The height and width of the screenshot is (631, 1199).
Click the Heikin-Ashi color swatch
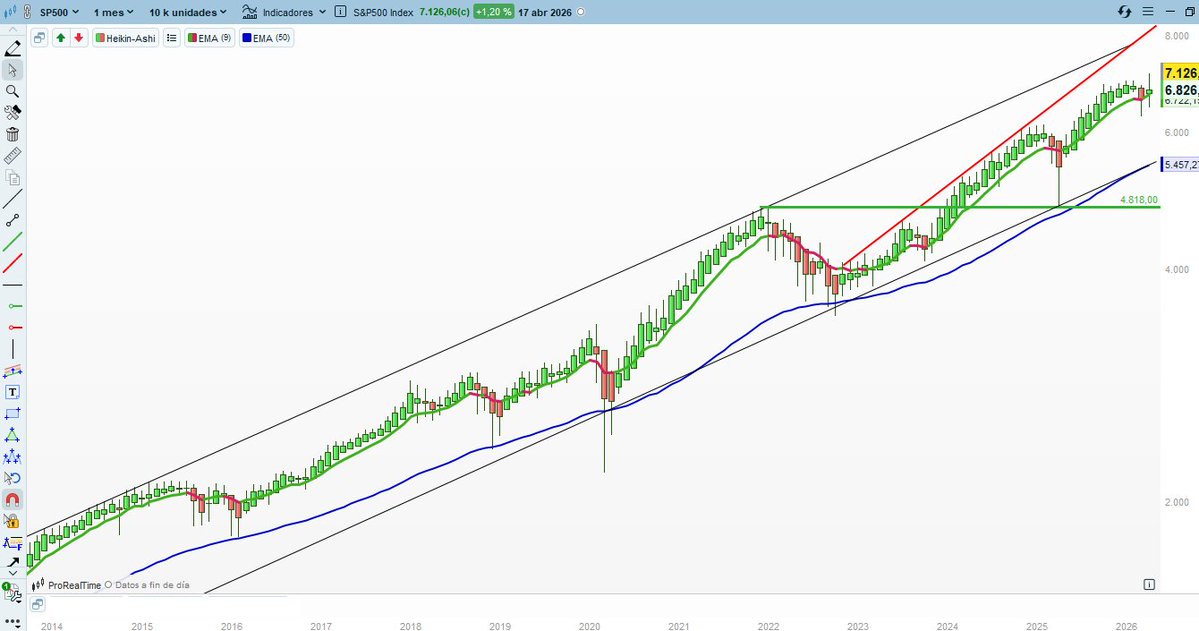pyautogui.click(x=100, y=37)
